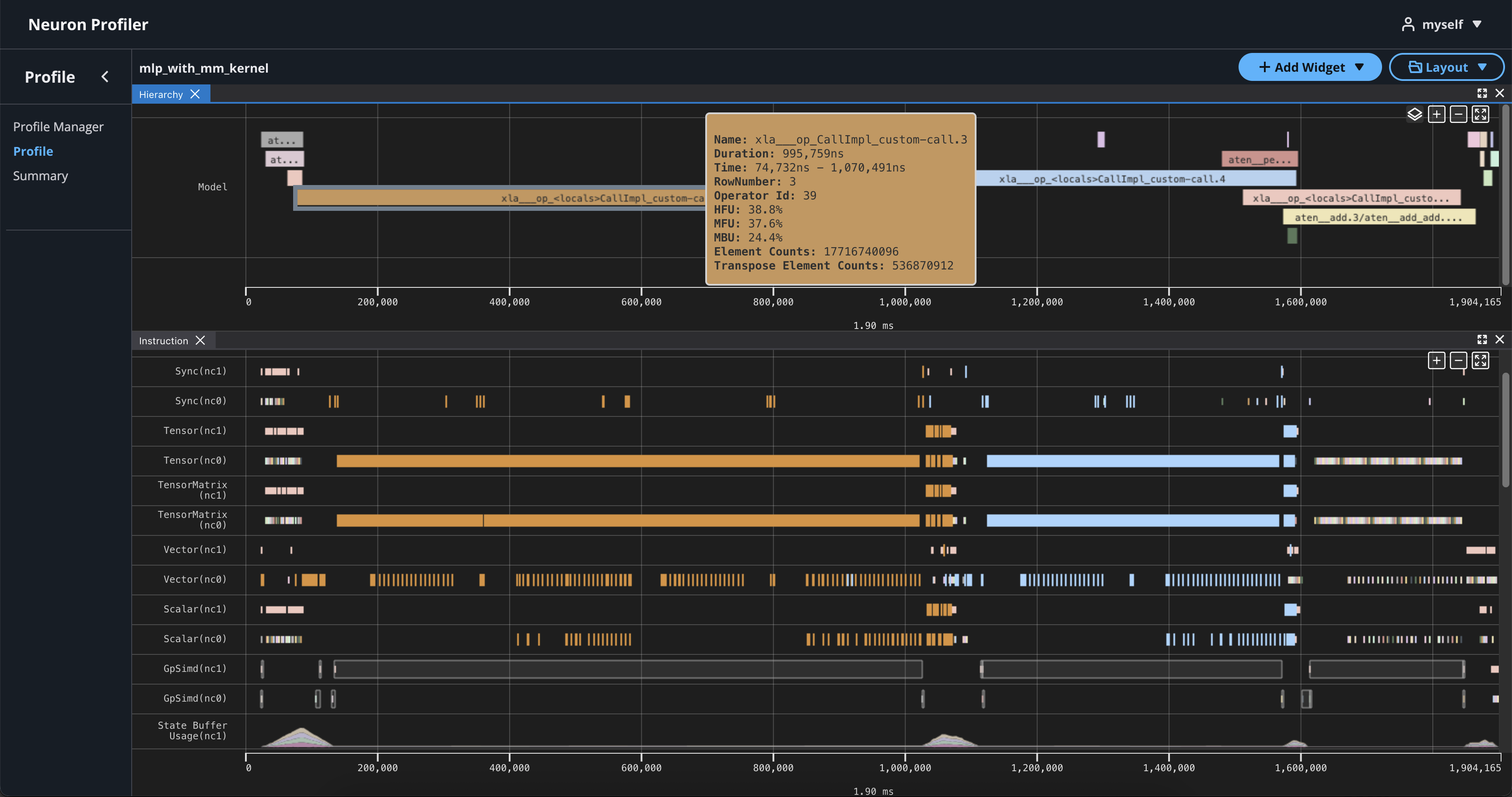The image size is (1512, 797).
Task: Close the Hierarchy tab
Action: [196, 94]
